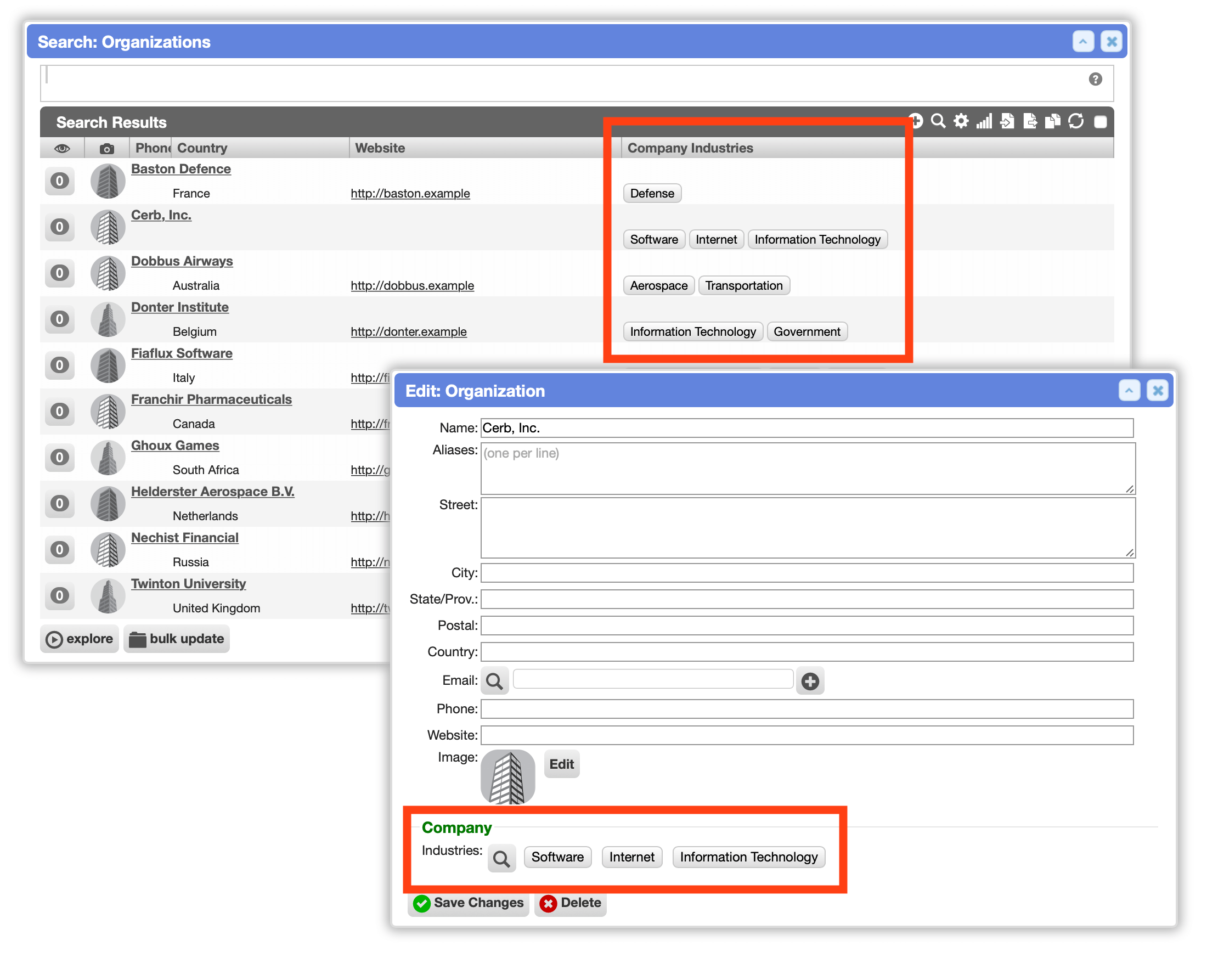
Task: Click the Baston Defence building avatar
Action: (x=108, y=181)
